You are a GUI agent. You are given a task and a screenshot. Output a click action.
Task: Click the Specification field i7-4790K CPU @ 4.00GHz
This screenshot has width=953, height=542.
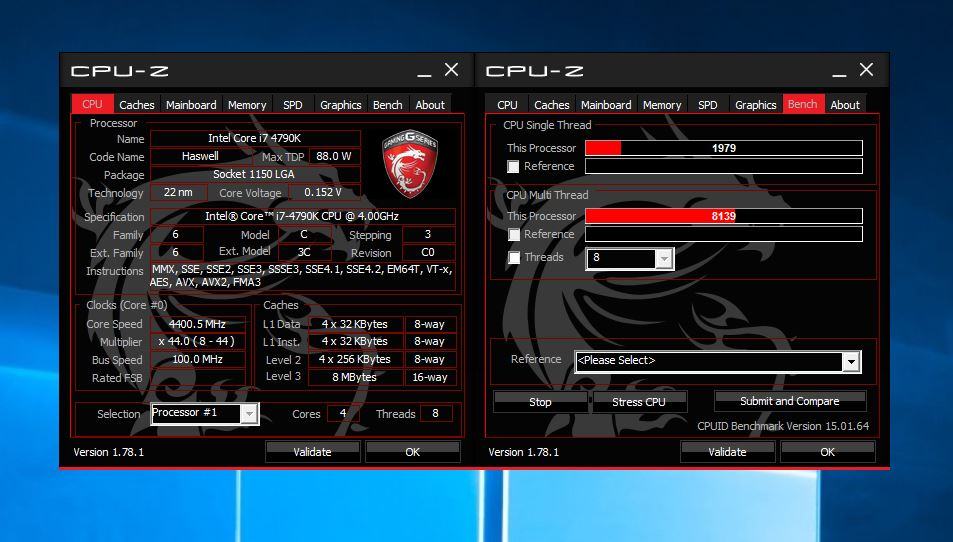coord(303,216)
